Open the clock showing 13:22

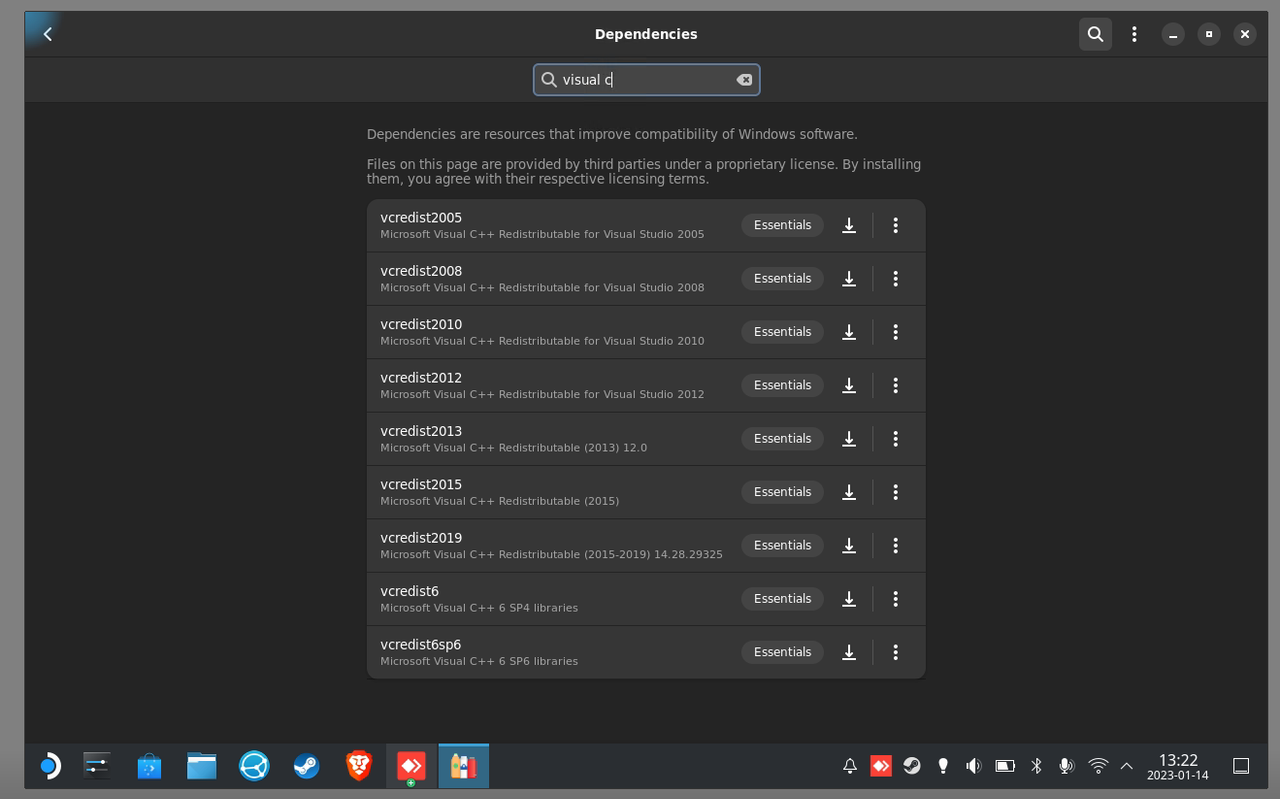point(1178,767)
